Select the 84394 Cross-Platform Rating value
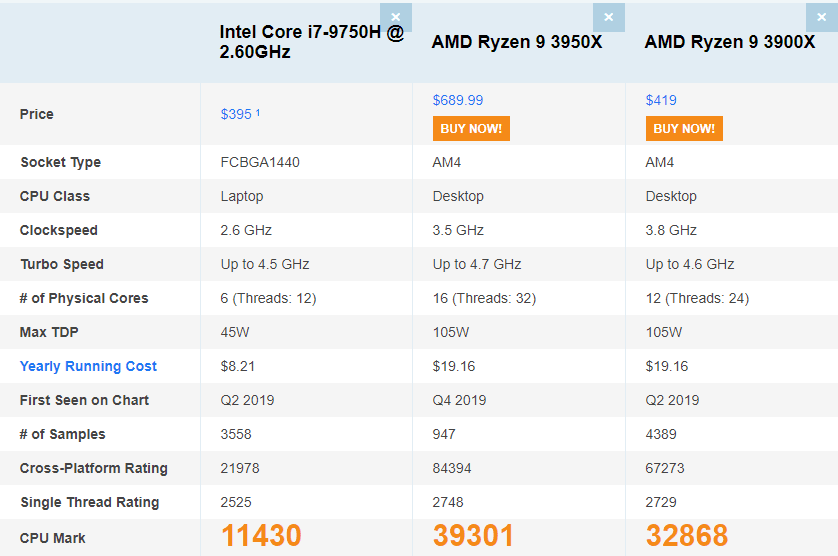The height and width of the screenshot is (556, 838). coord(452,468)
